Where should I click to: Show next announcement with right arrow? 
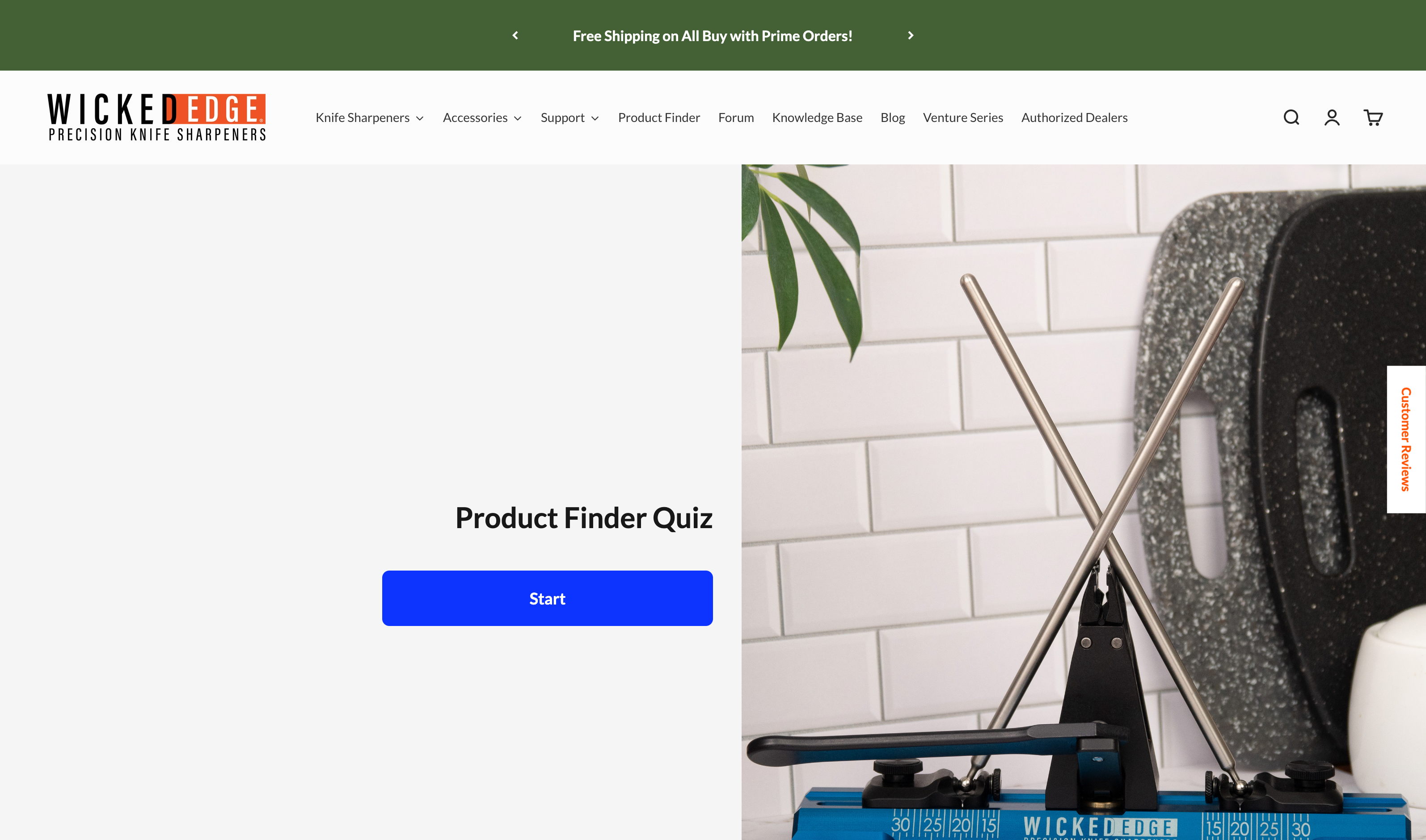click(911, 35)
